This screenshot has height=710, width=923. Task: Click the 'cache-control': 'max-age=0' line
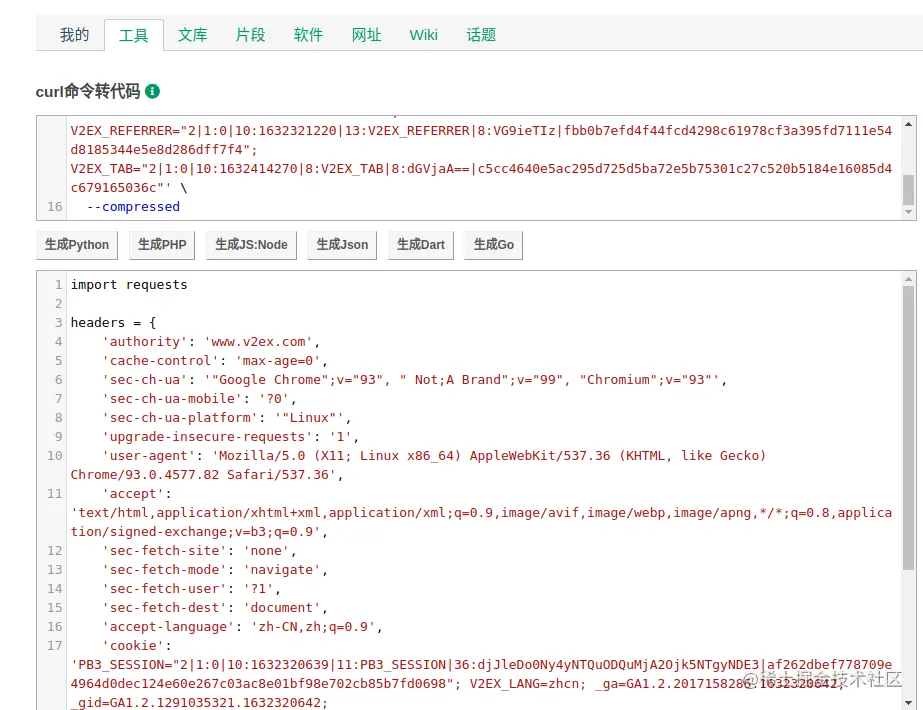tap(215, 361)
